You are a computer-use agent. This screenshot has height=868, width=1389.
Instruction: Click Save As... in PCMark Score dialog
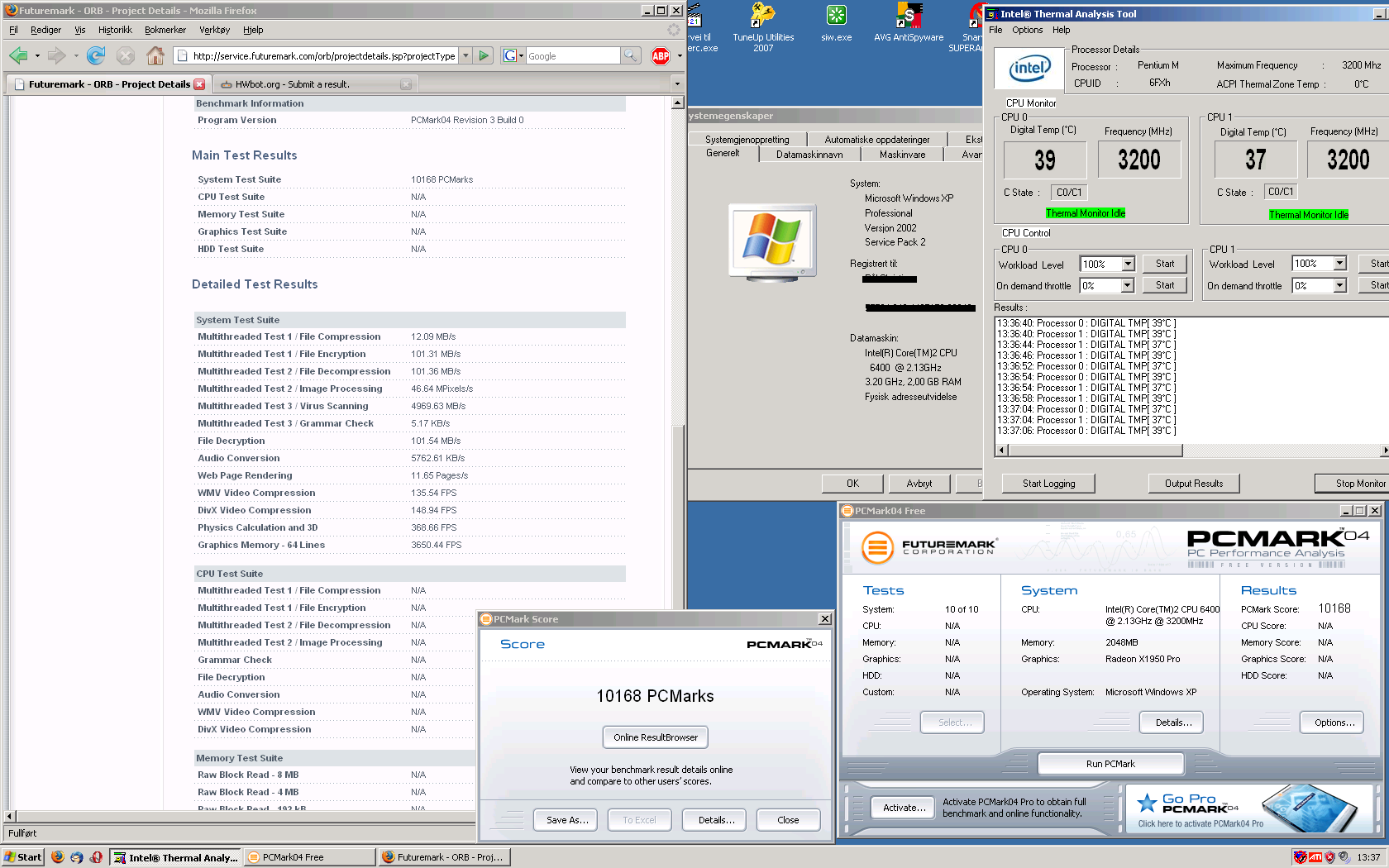pyautogui.click(x=567, y=820)
